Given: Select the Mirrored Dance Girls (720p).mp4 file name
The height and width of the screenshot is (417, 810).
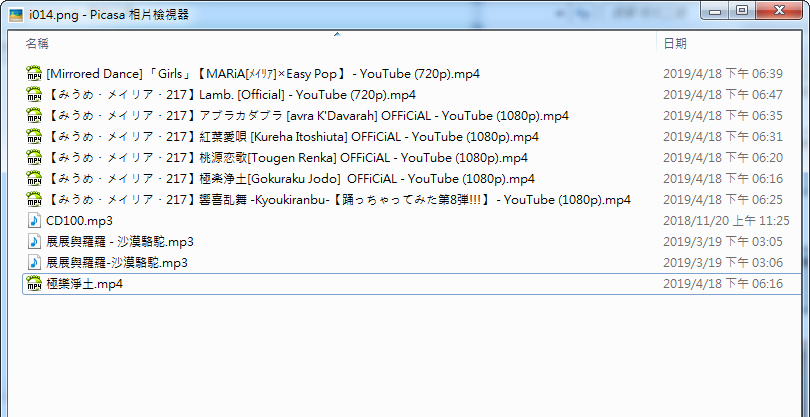Looking at the screenshot, I should 263,74.
